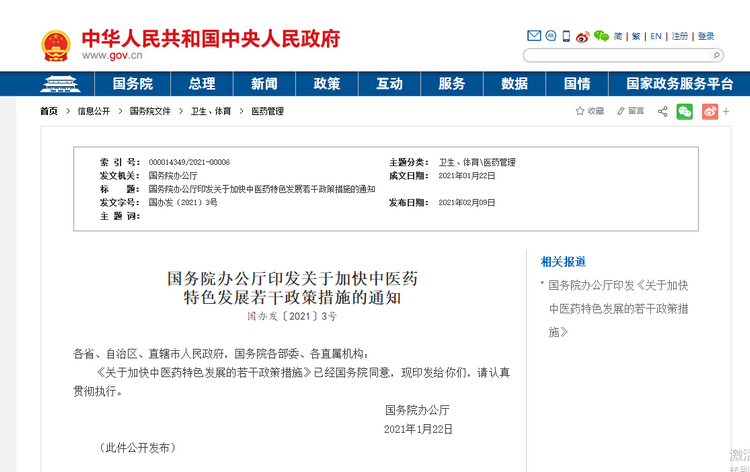Click the share icon next to 留言
This screenshot has width=750, height=472.
point(662,111)
